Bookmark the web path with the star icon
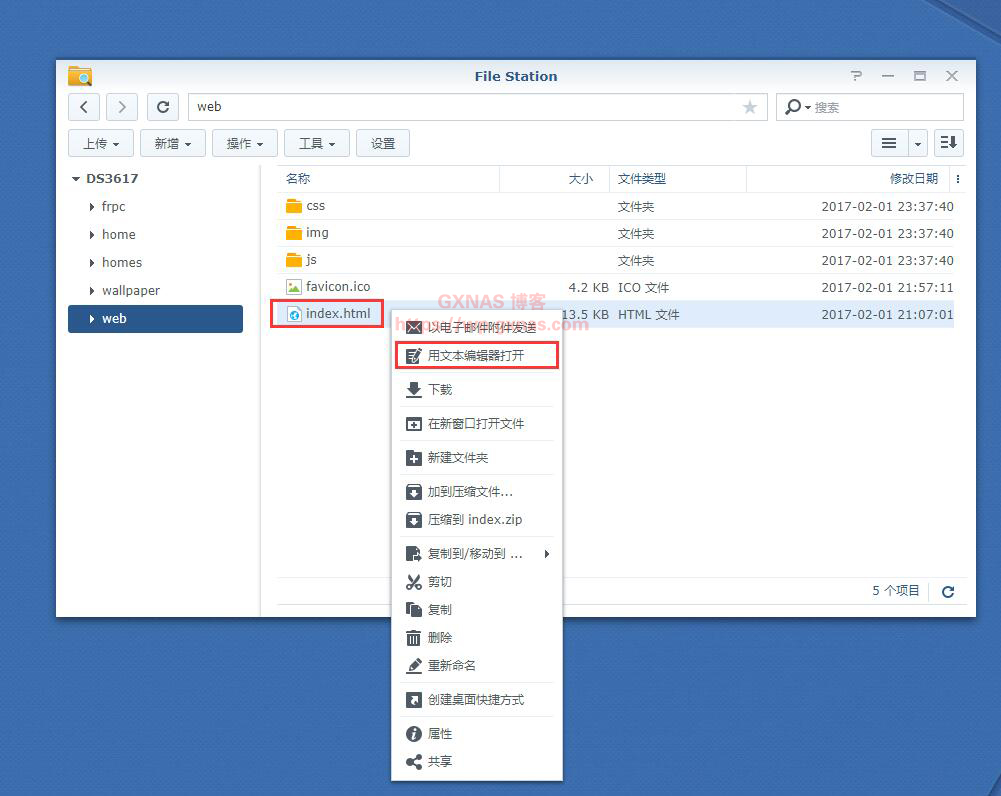Image resolution: width=1001 pixels, height=796 pixels. [749, 107]
